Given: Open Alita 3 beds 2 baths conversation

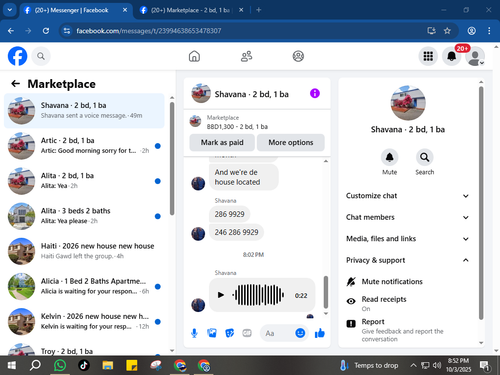Looking at the screenshot, I should point(84,216).
